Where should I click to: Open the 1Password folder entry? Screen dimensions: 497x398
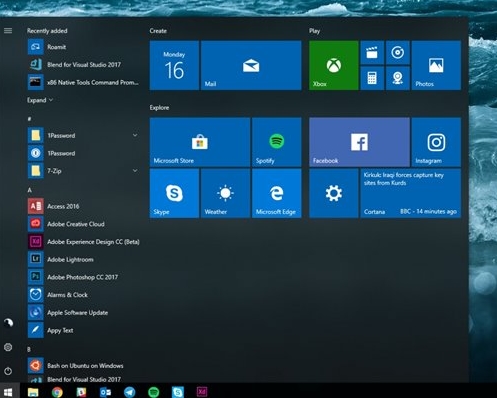coord(83,136)
